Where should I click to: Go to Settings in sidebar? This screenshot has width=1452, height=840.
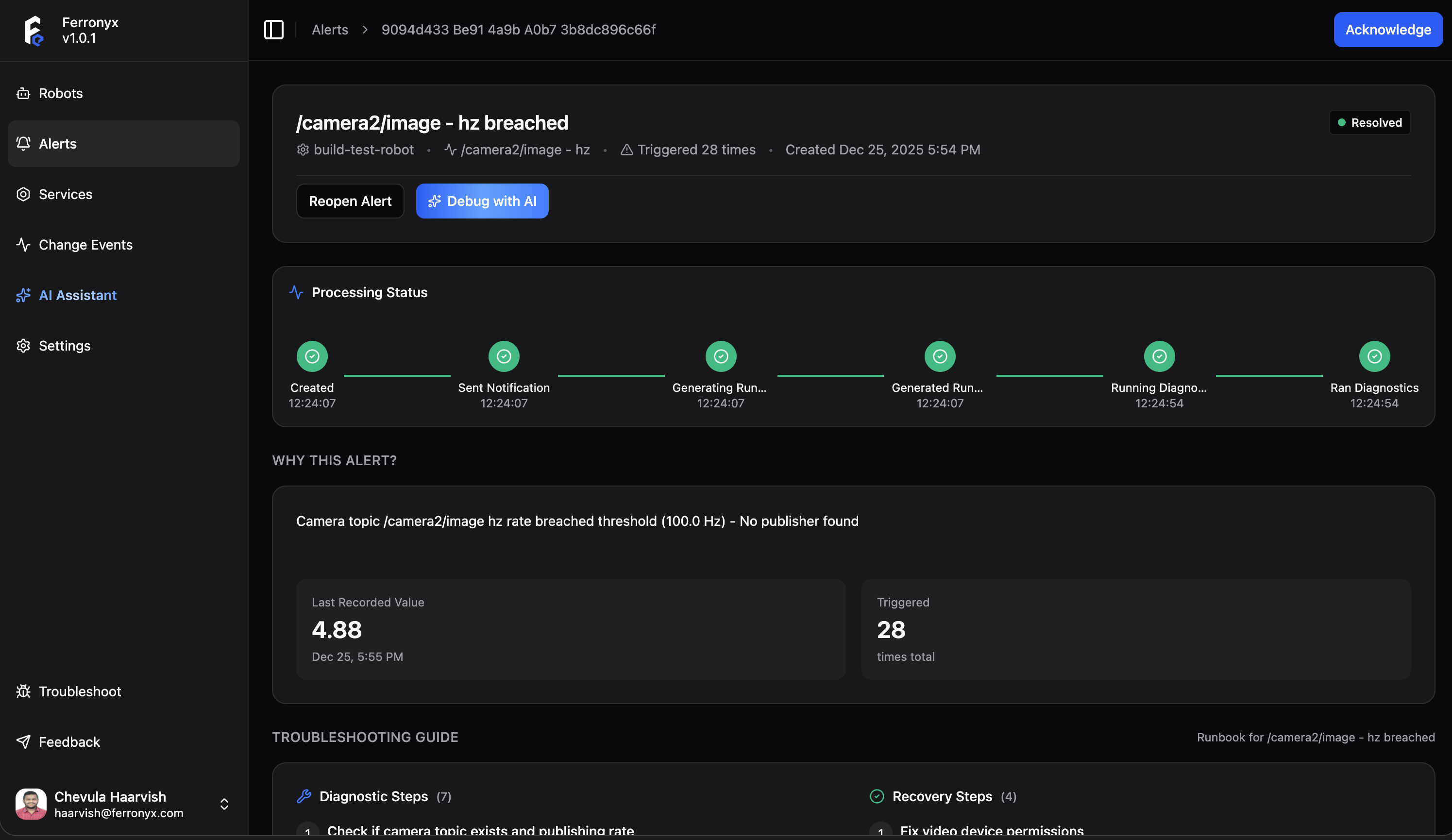pyautogui.click(x=64, y=346)
